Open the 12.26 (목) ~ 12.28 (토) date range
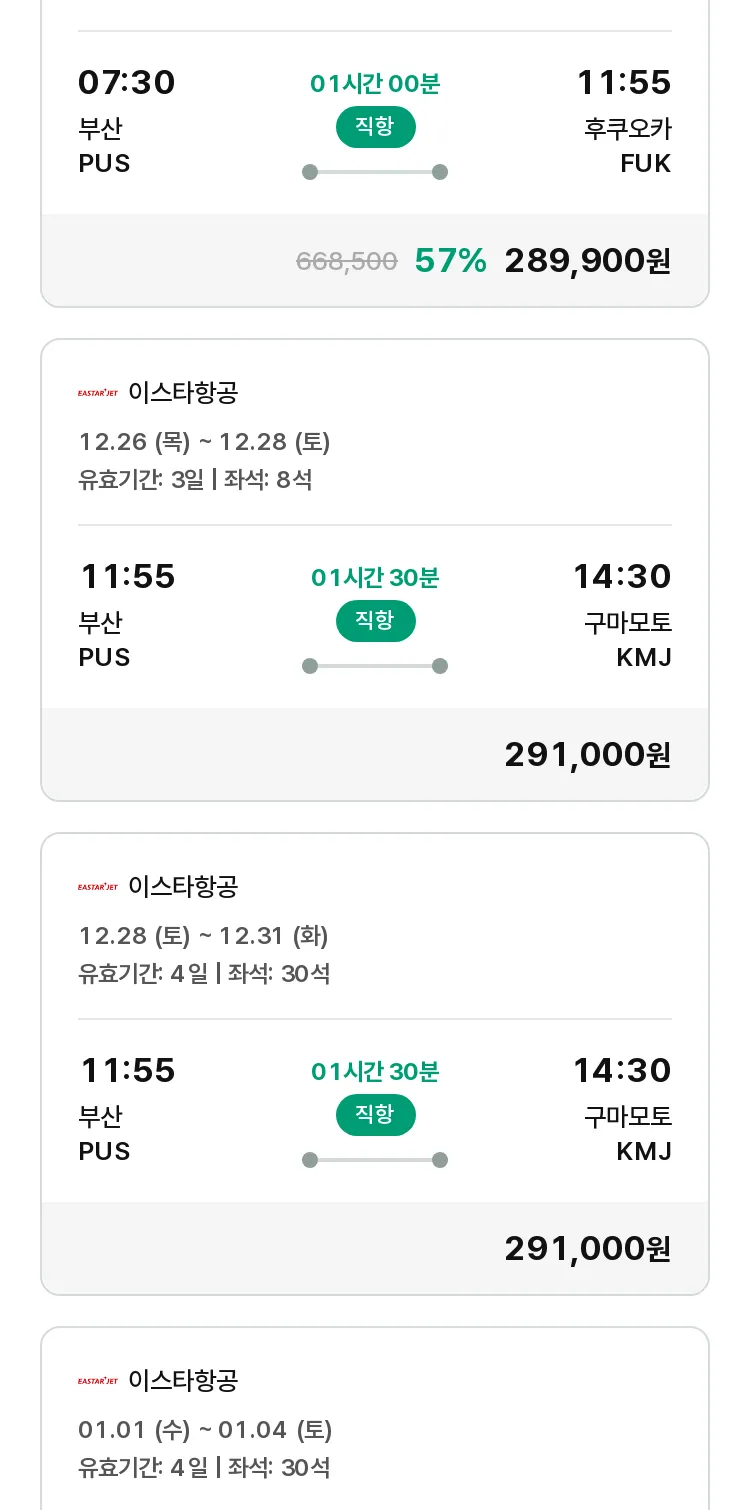Image resolution: width=750 pixels, height=1510 pixels. (x=204, y=442)
